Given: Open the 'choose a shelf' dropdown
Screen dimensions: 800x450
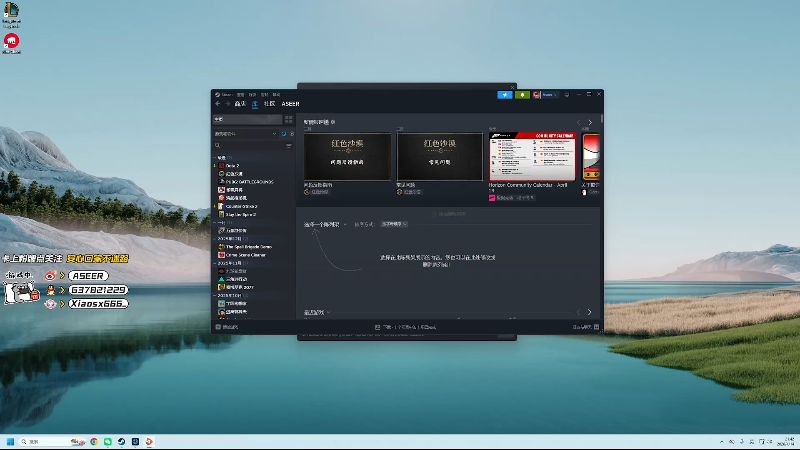Looking at the screenshot, I should [x=325, y=224].
